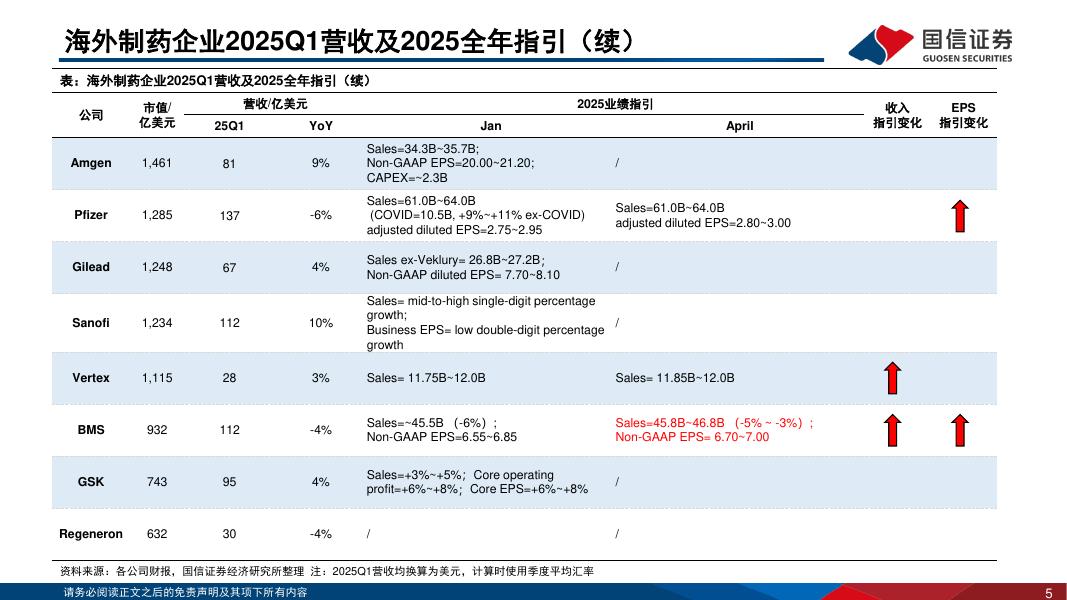Screen dimensions: 1067x600
Task: Click Sanofi Jan guidance about single-digit growth
Action: (480, 308)
